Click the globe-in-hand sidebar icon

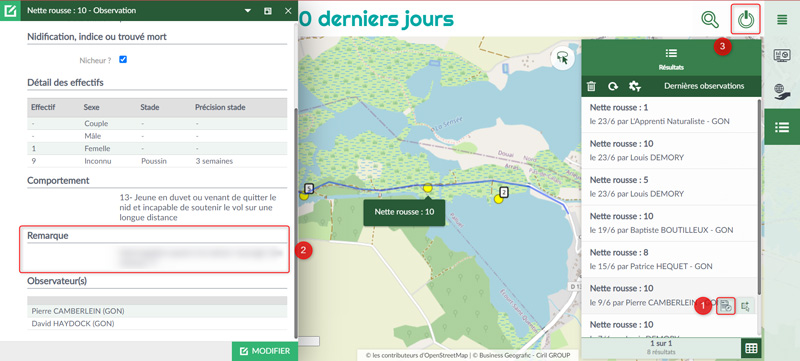coord(782,91)
